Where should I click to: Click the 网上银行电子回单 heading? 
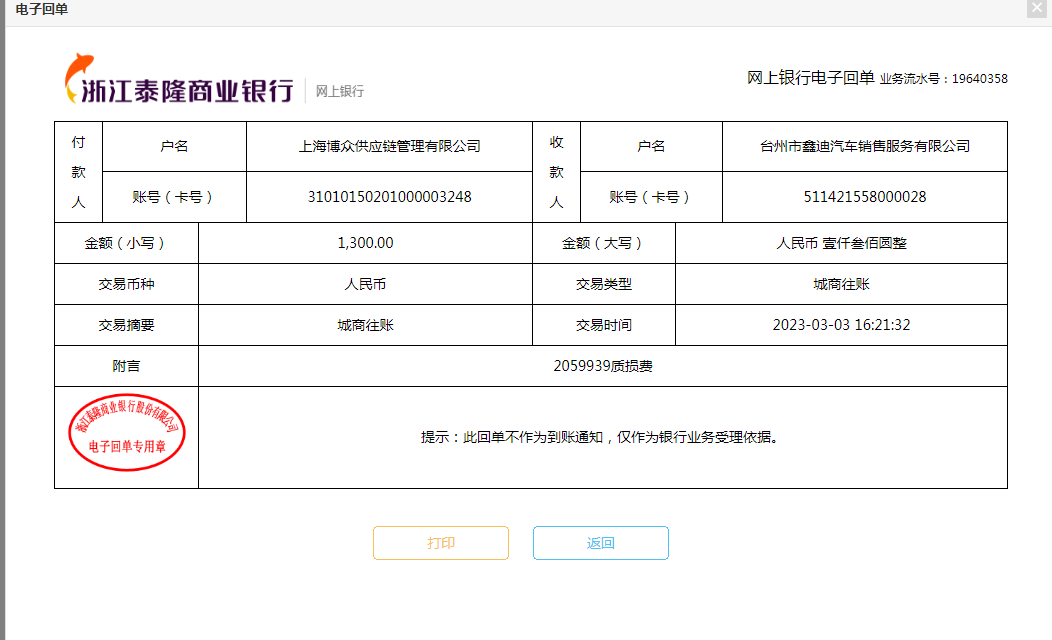[x=810, y=78]
